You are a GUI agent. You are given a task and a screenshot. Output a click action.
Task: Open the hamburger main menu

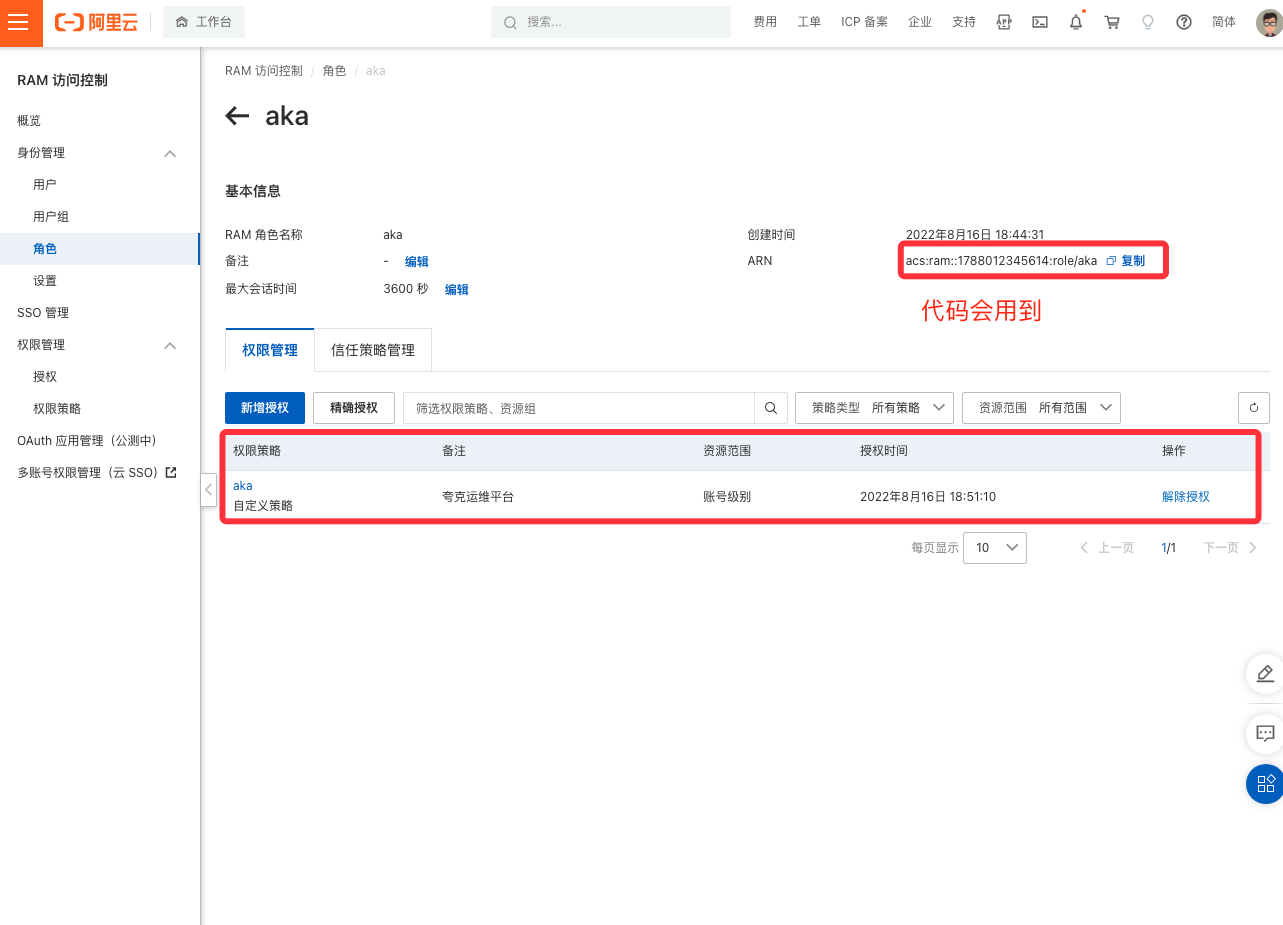18,23
